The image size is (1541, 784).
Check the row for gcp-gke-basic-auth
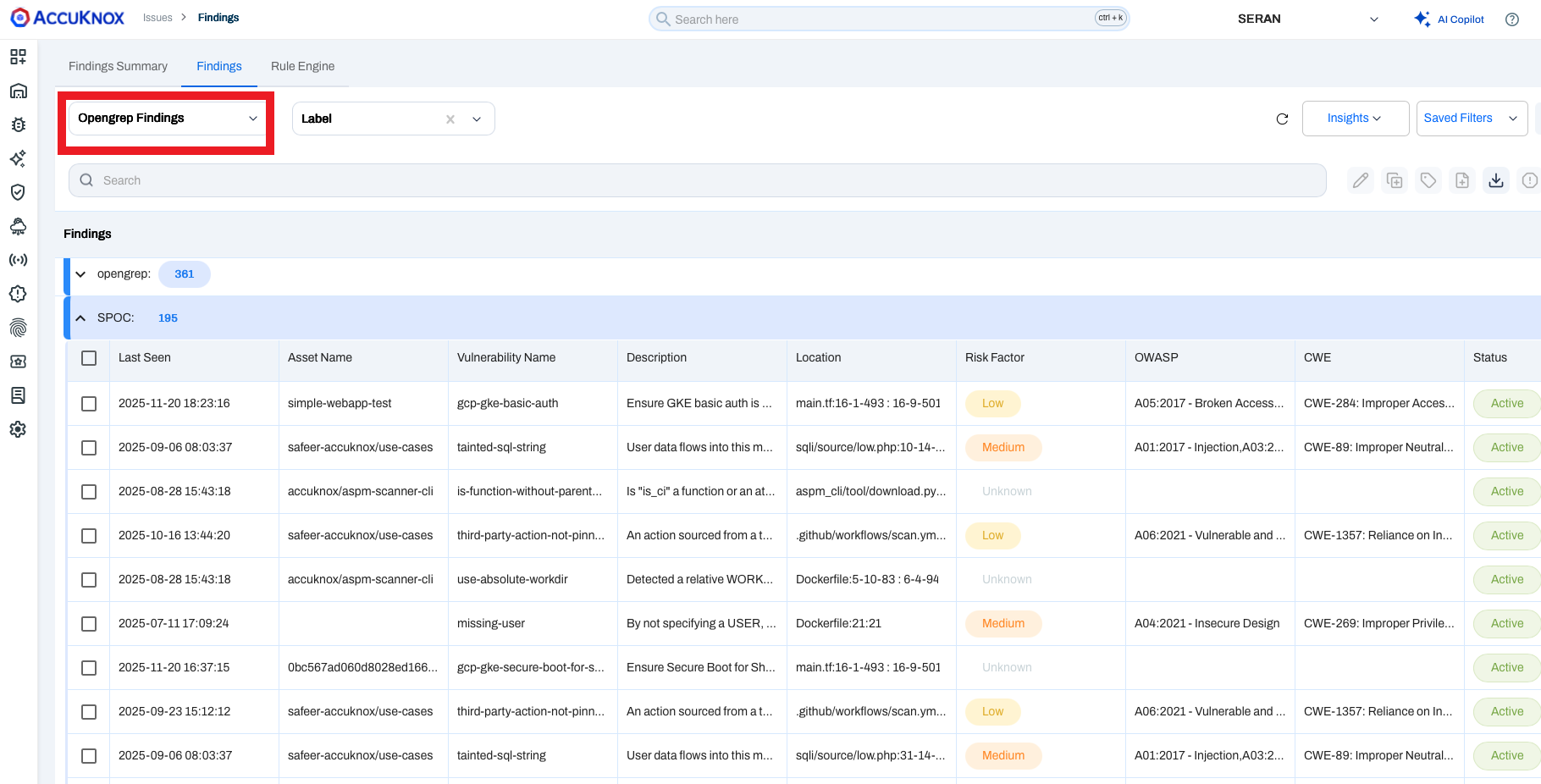(89, 404)
